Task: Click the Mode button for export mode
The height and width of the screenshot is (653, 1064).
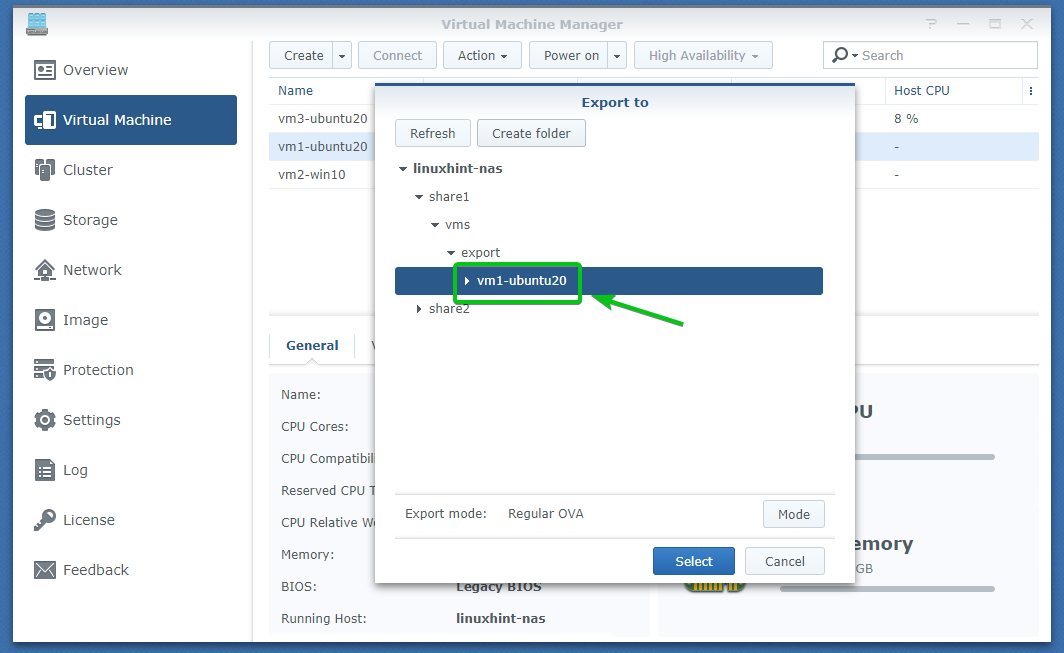Action: pyautogui.click(x=793, y=514)
